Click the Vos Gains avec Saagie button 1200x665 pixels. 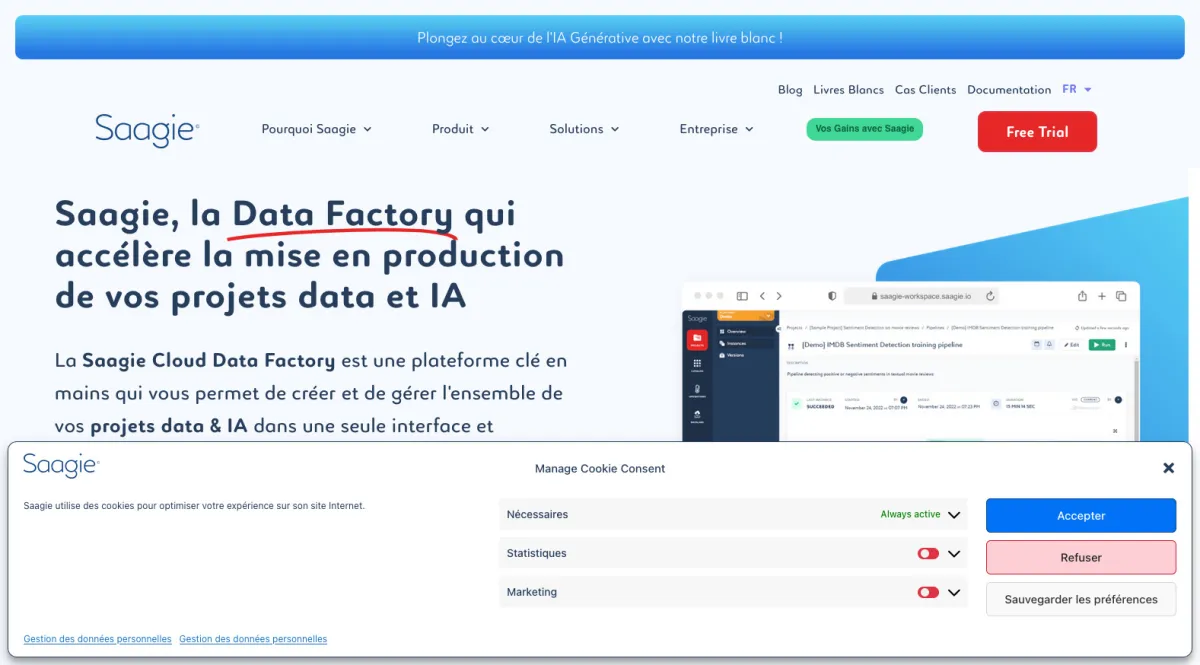click(x=864, y=129)
